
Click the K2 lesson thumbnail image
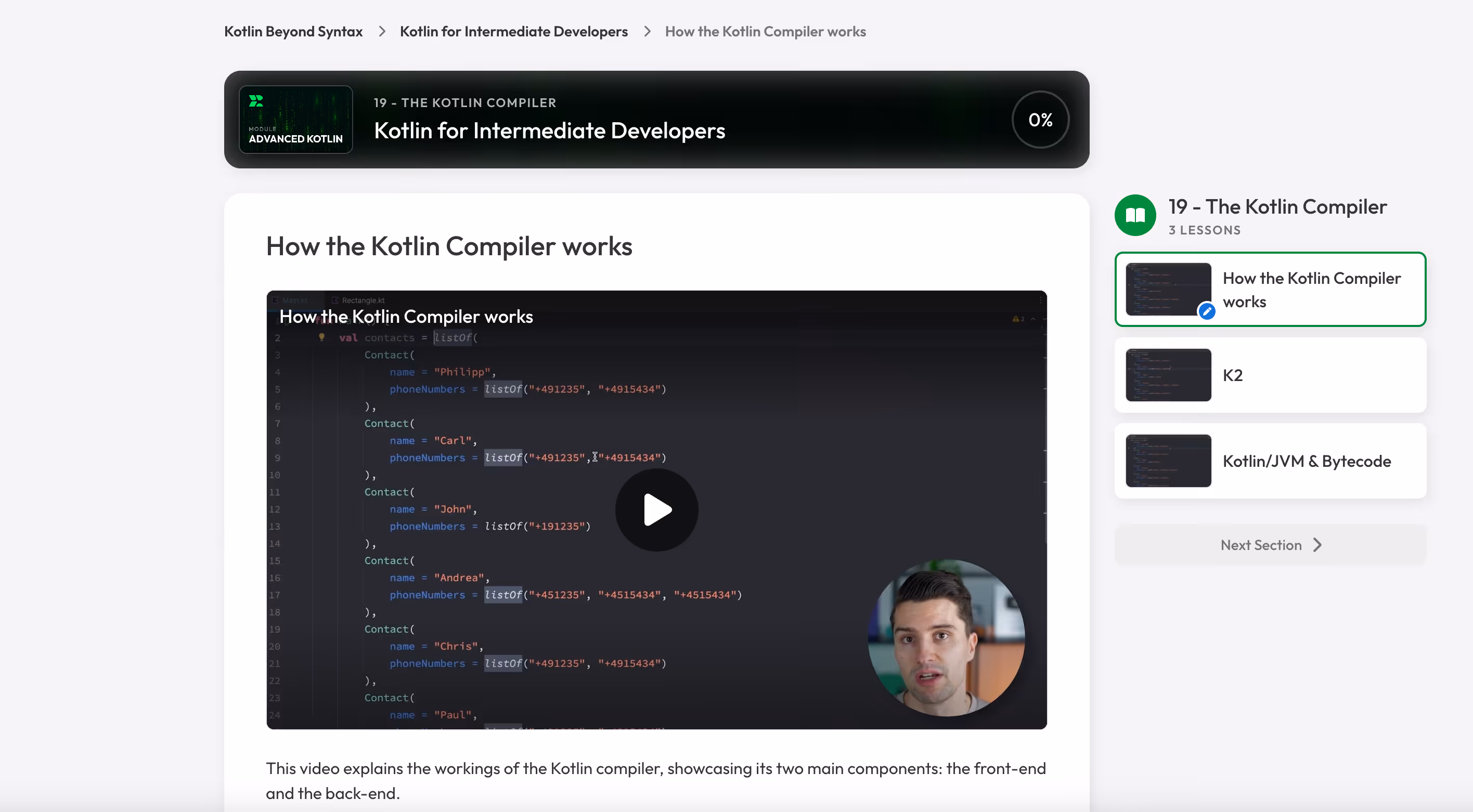[1168, 375]
